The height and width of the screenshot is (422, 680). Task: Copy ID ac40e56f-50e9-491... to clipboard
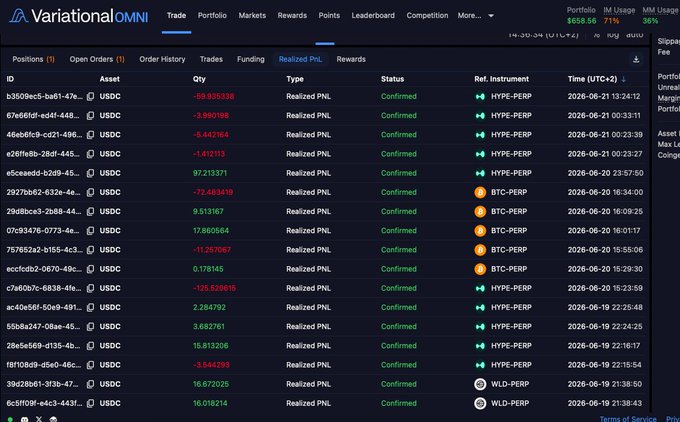90,307
